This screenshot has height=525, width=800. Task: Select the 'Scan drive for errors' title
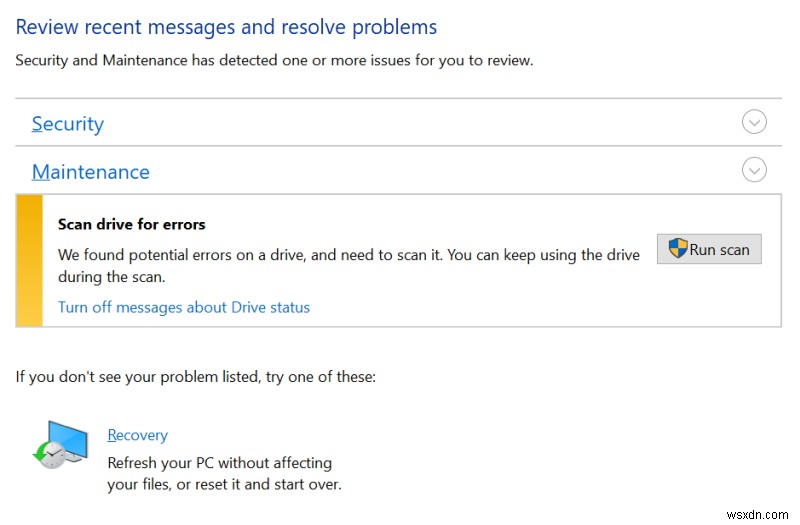pyautogui.click(x=132, y=225)
